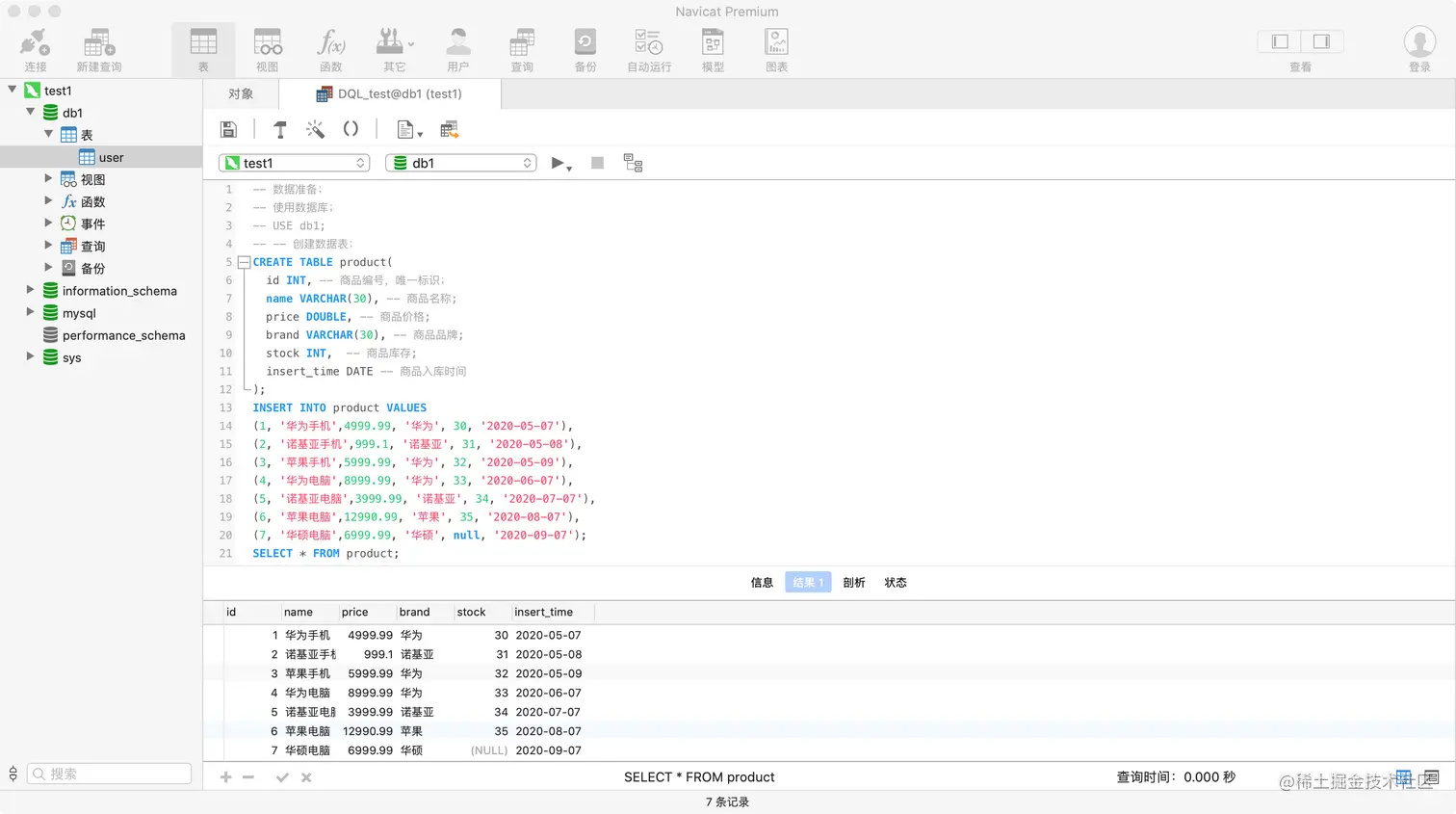Image resolution: width=1456 pixels, height=814 pixels.
Task: Discard changes with the X icon
Action: pos(306,777)
